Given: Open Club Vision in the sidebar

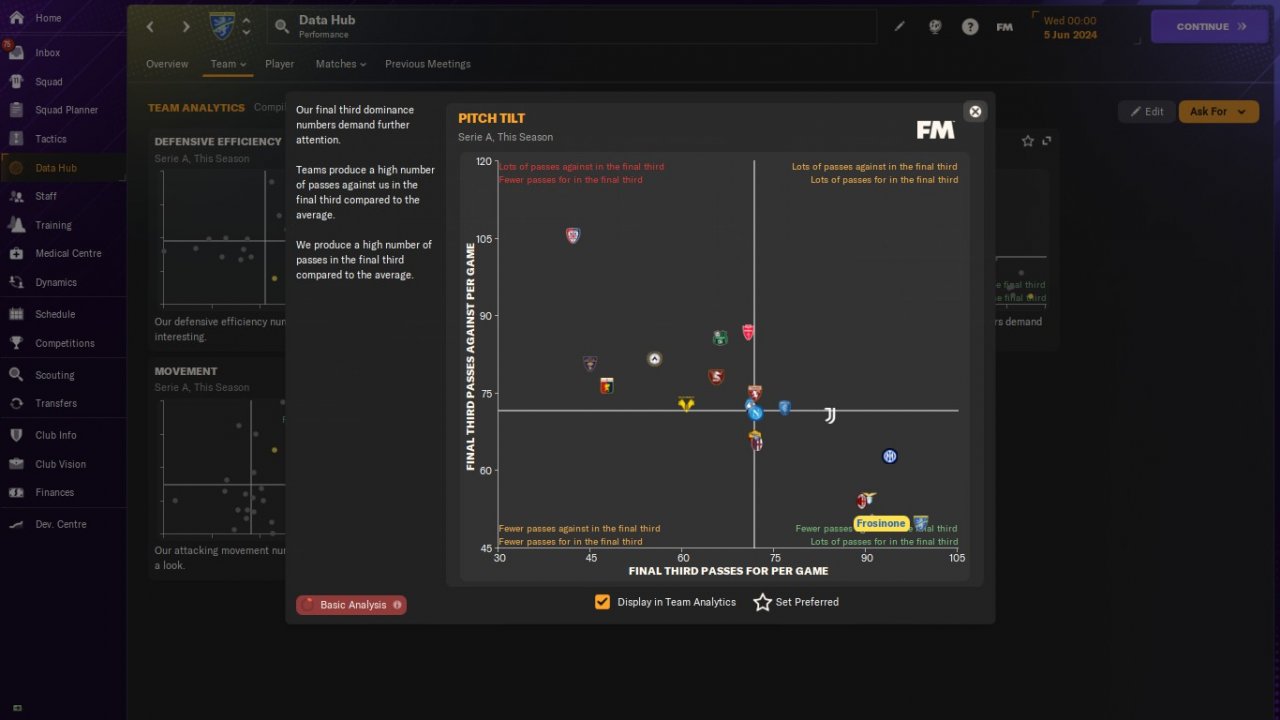Looking at the screenshot, I should [63, 464].
